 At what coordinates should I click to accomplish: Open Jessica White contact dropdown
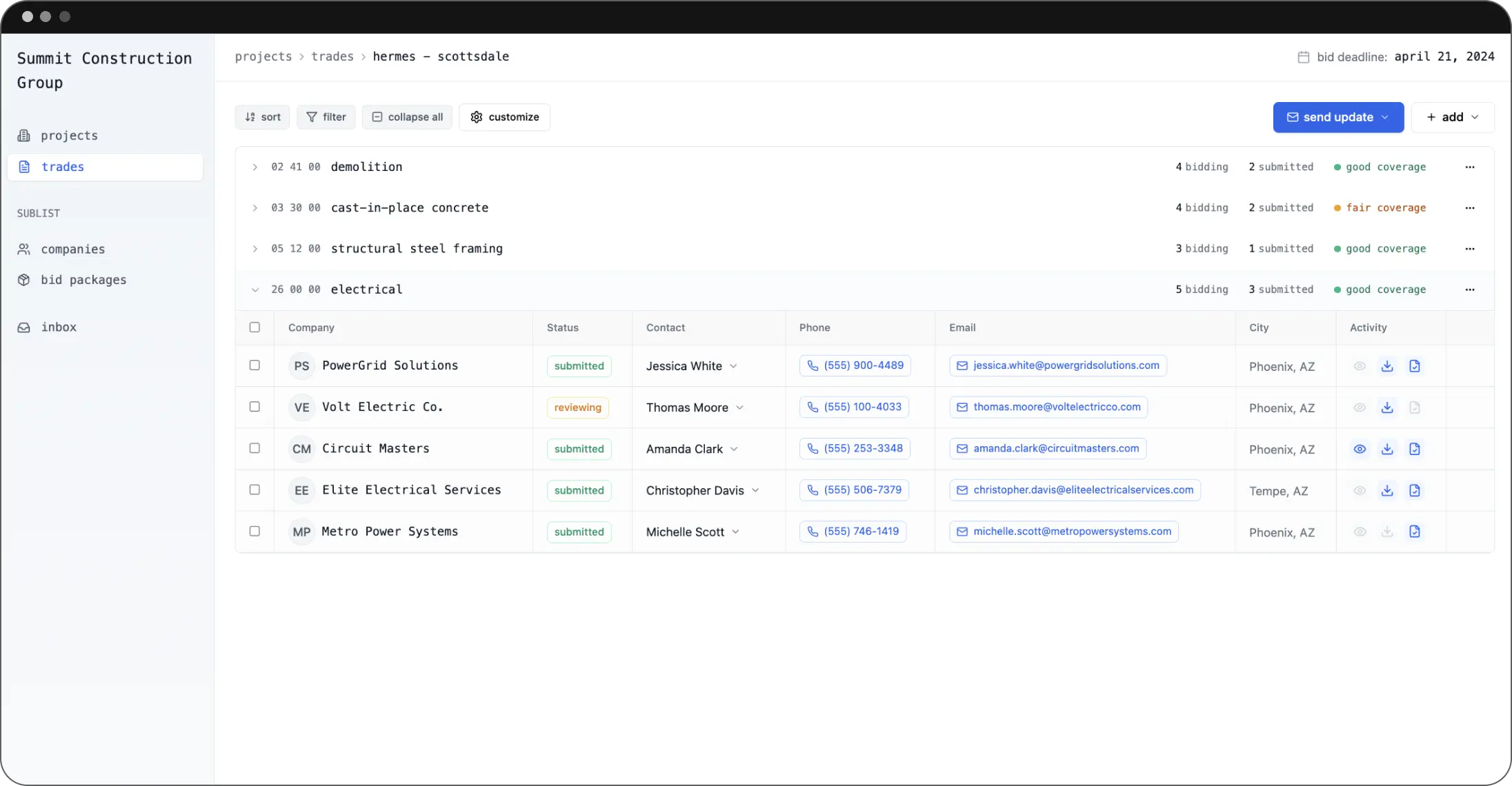[x=733, y=366]
